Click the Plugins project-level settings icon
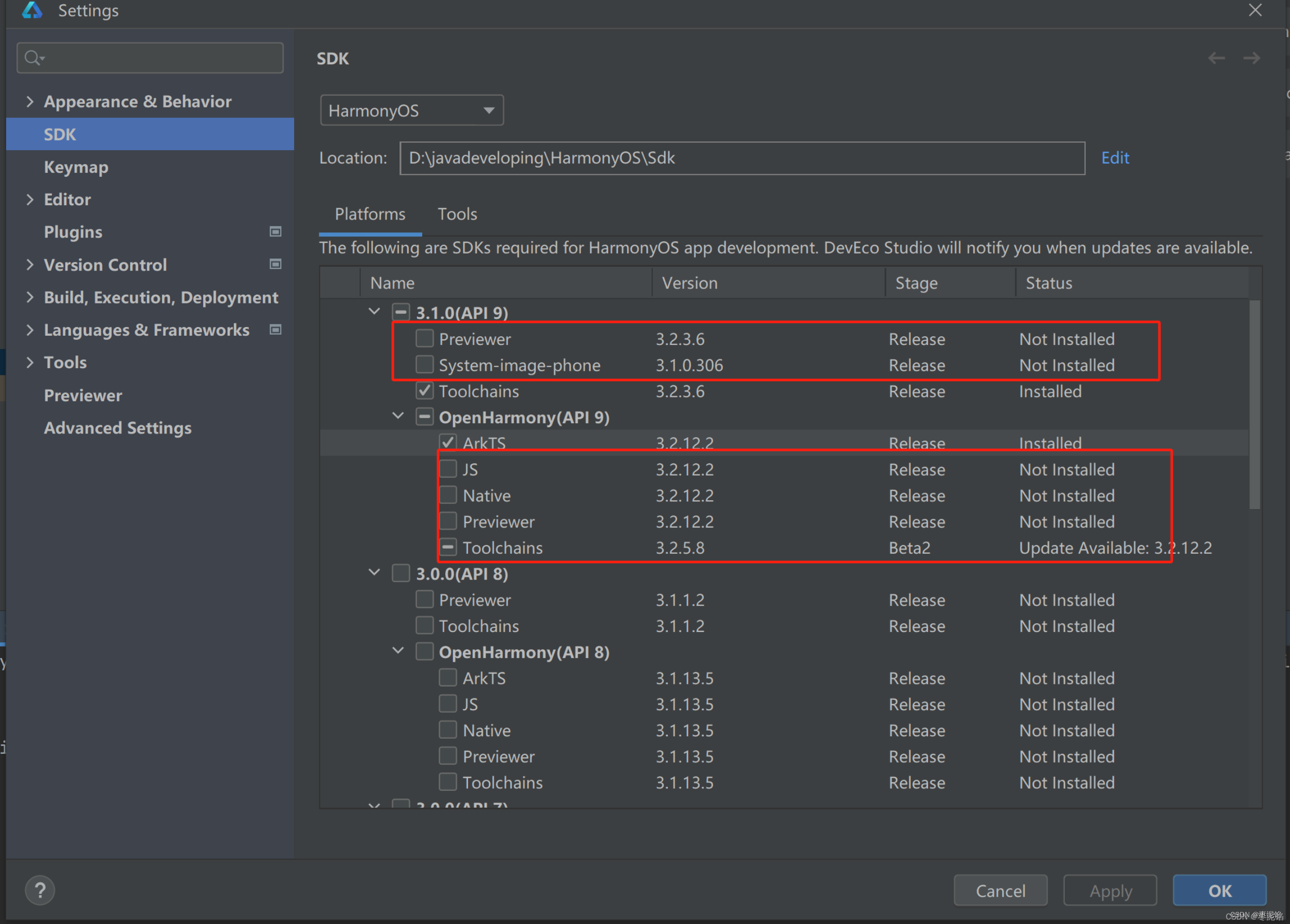This screenshot has width=1290, height=924. (x=275, y=231)
